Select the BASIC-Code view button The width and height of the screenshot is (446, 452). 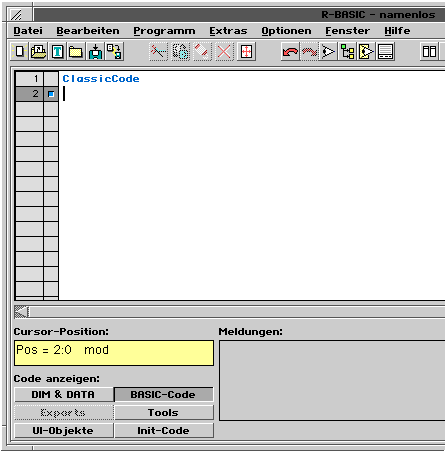pos(163,394)
